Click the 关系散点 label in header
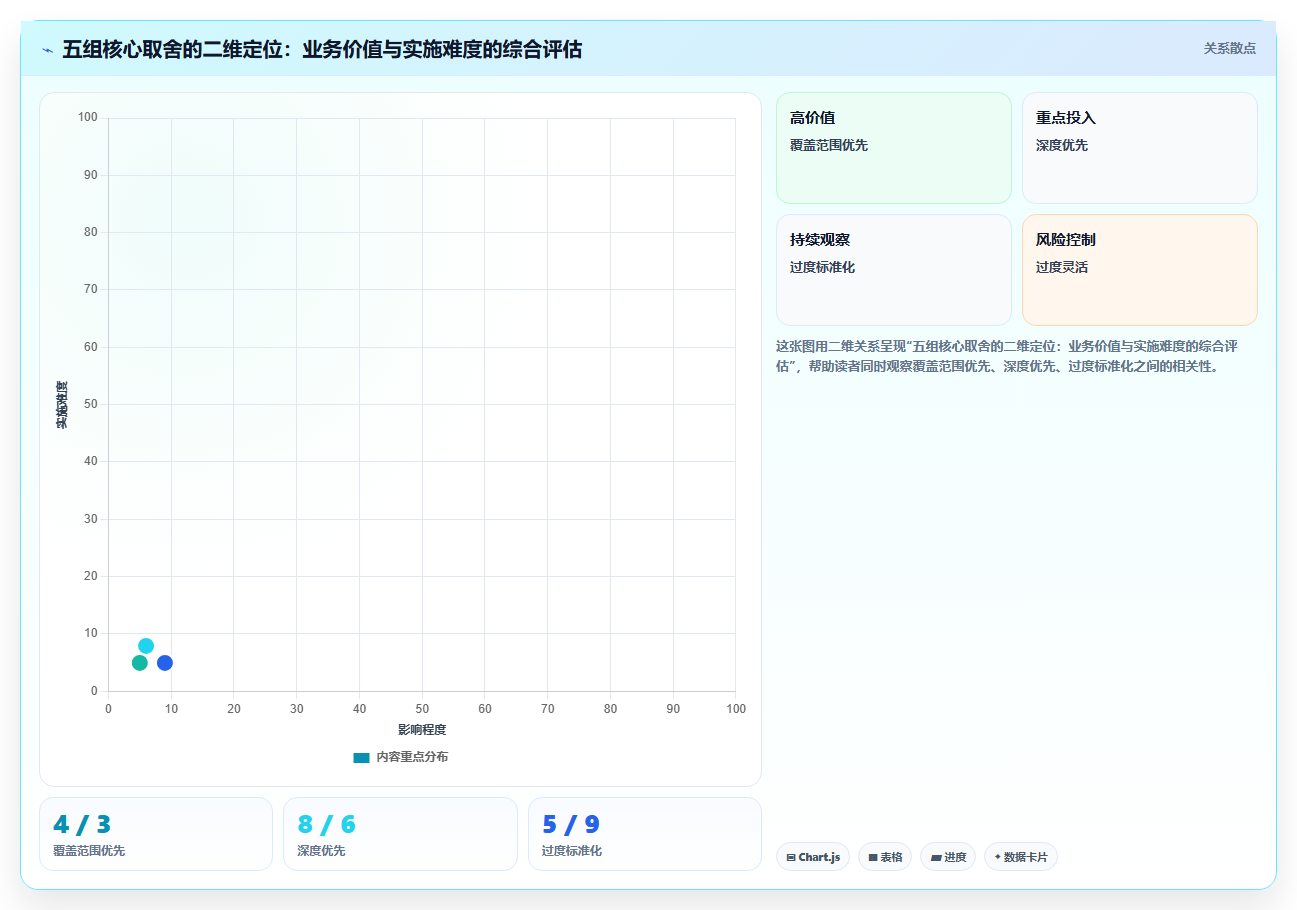Viewport: 1297px width, 910px height. pyautogui.click(x=1229, y=48)
